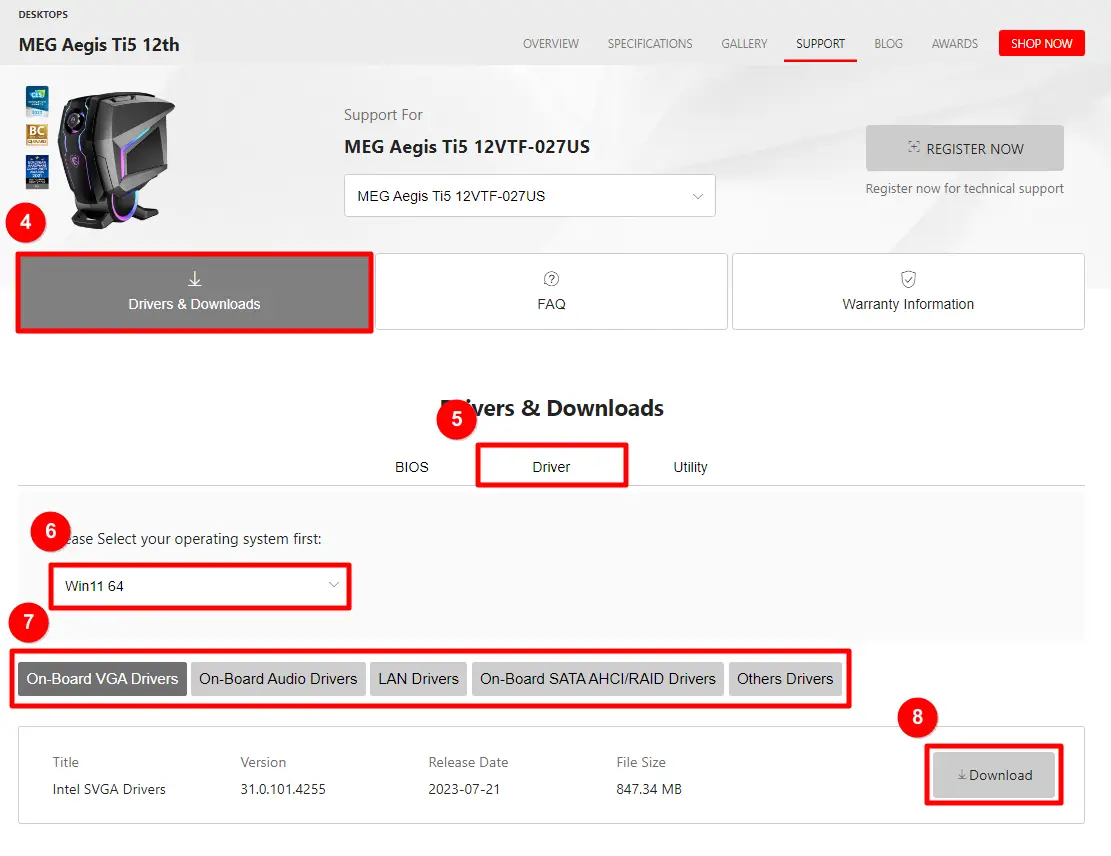Switch to the BIOS tab
This screenshot has width=1111, height=856.
click(412, 467)
